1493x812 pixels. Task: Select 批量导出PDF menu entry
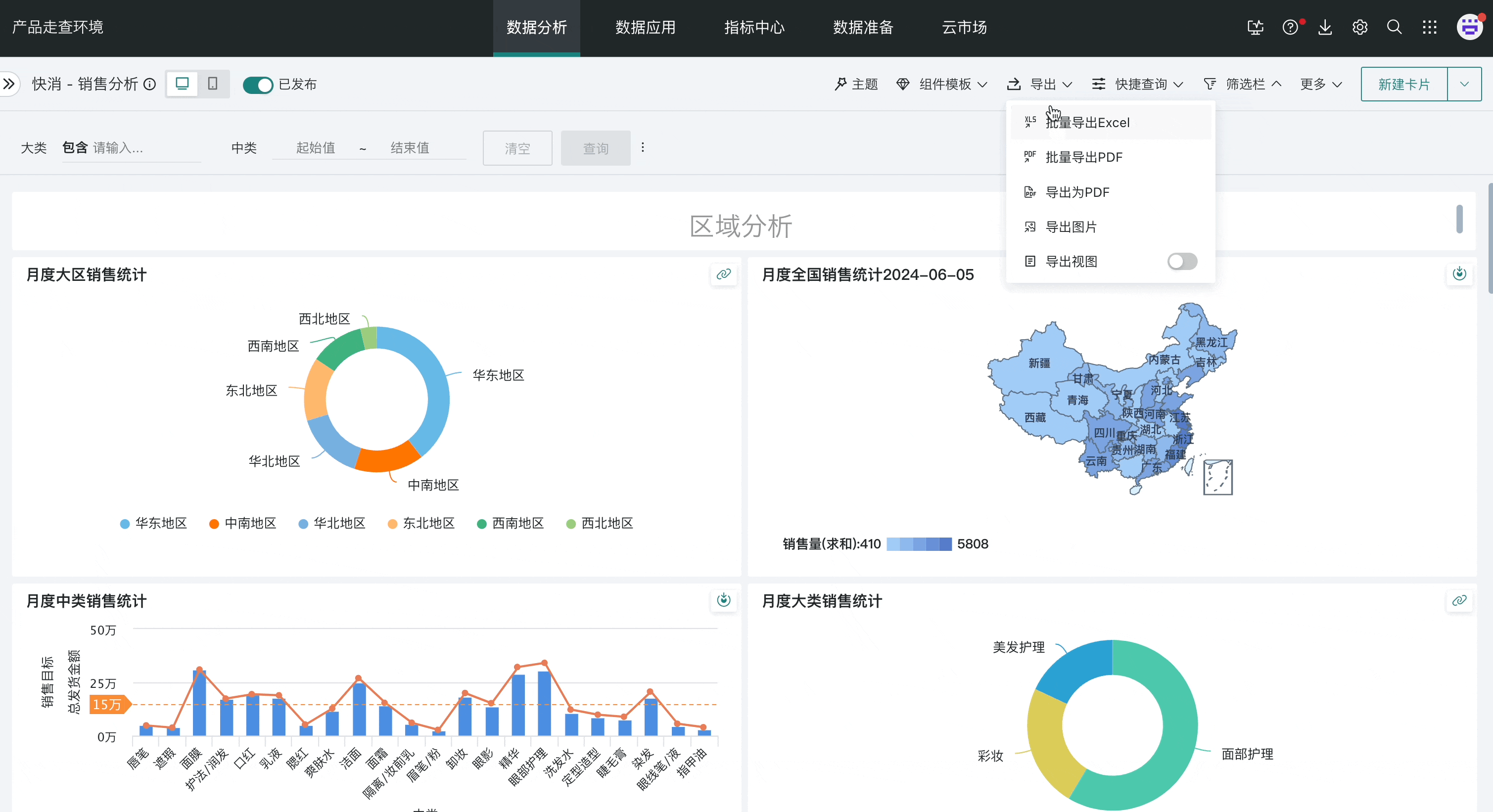(1083, 157)
